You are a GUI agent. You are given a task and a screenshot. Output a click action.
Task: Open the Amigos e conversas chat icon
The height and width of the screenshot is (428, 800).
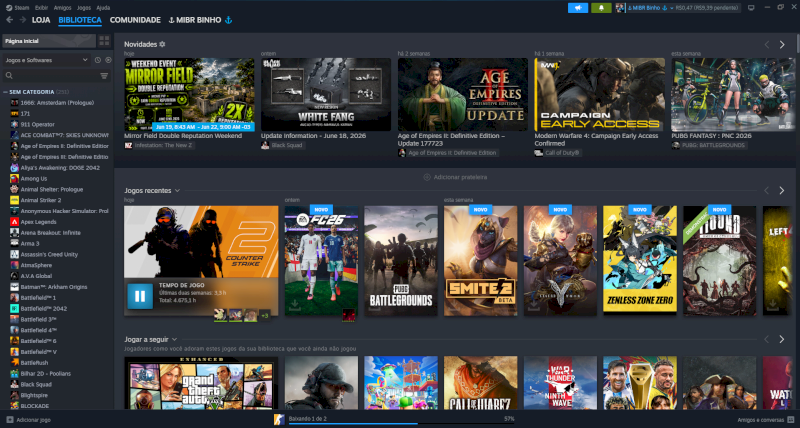pyautogui.click(x=790, y=419)
